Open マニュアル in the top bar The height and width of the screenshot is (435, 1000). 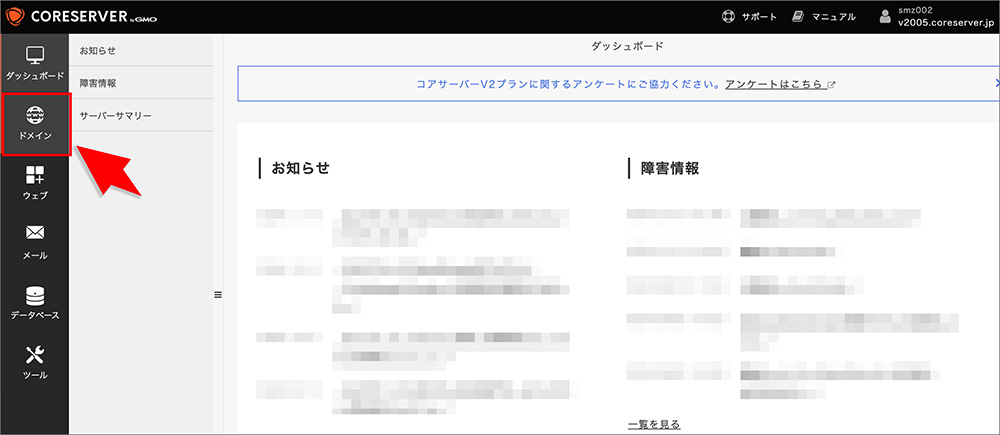click(824, 17)
